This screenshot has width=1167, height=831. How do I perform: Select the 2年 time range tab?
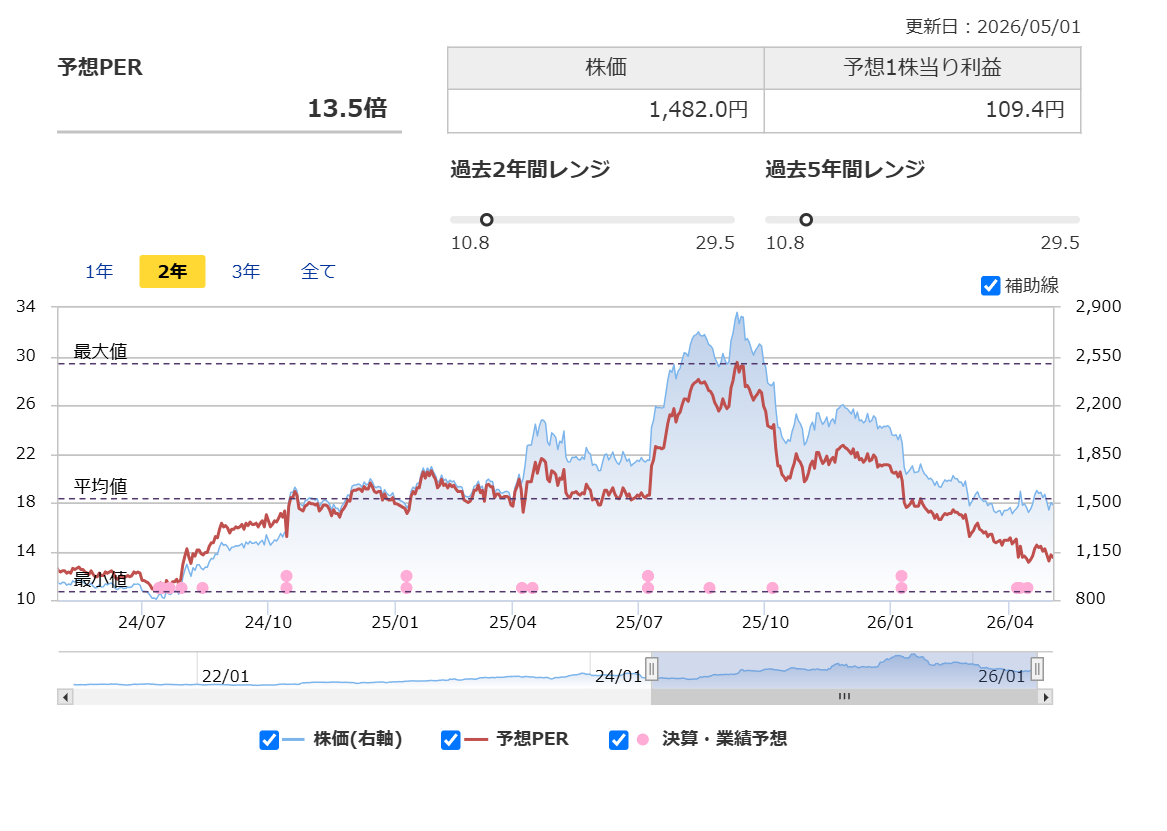[172, 272]
